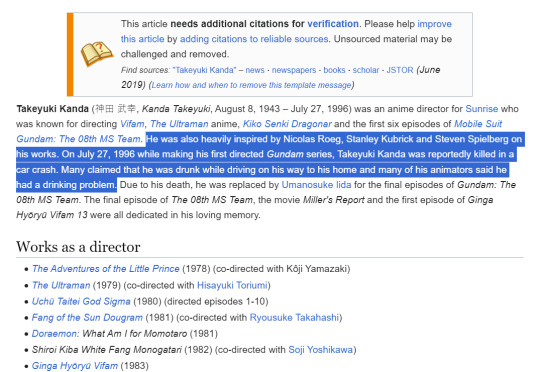Open the 'Ryousuke Takahashi' link
540x372 pixels.
point(294,318)
